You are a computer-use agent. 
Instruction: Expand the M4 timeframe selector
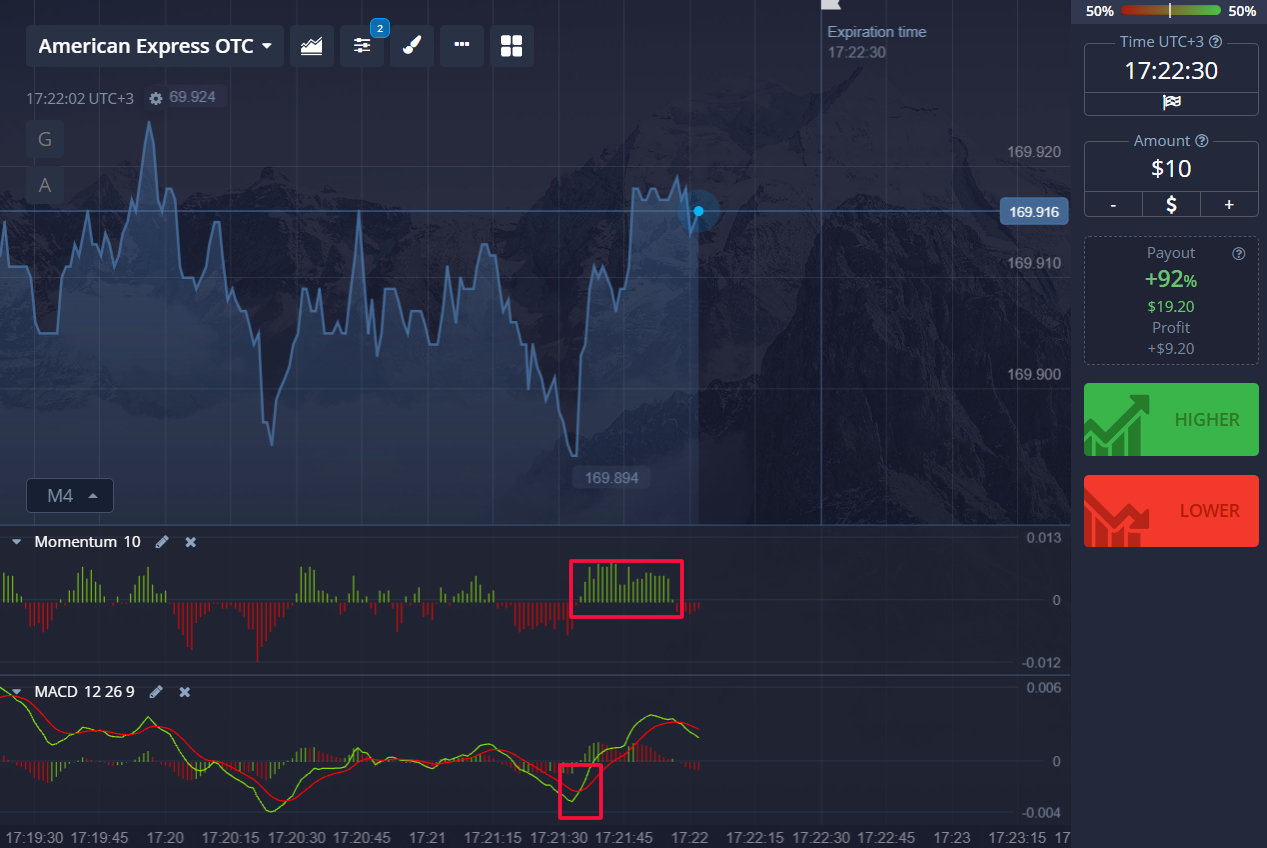(70, 495)
